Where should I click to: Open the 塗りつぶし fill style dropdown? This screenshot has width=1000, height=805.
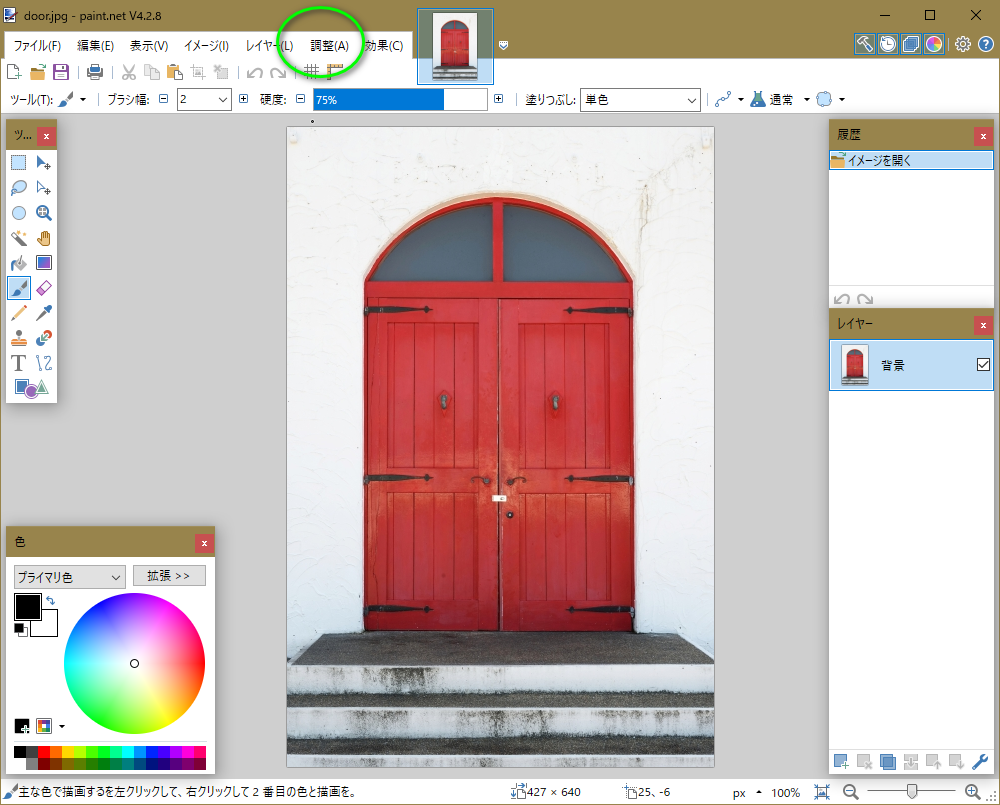tap(640, 100)
